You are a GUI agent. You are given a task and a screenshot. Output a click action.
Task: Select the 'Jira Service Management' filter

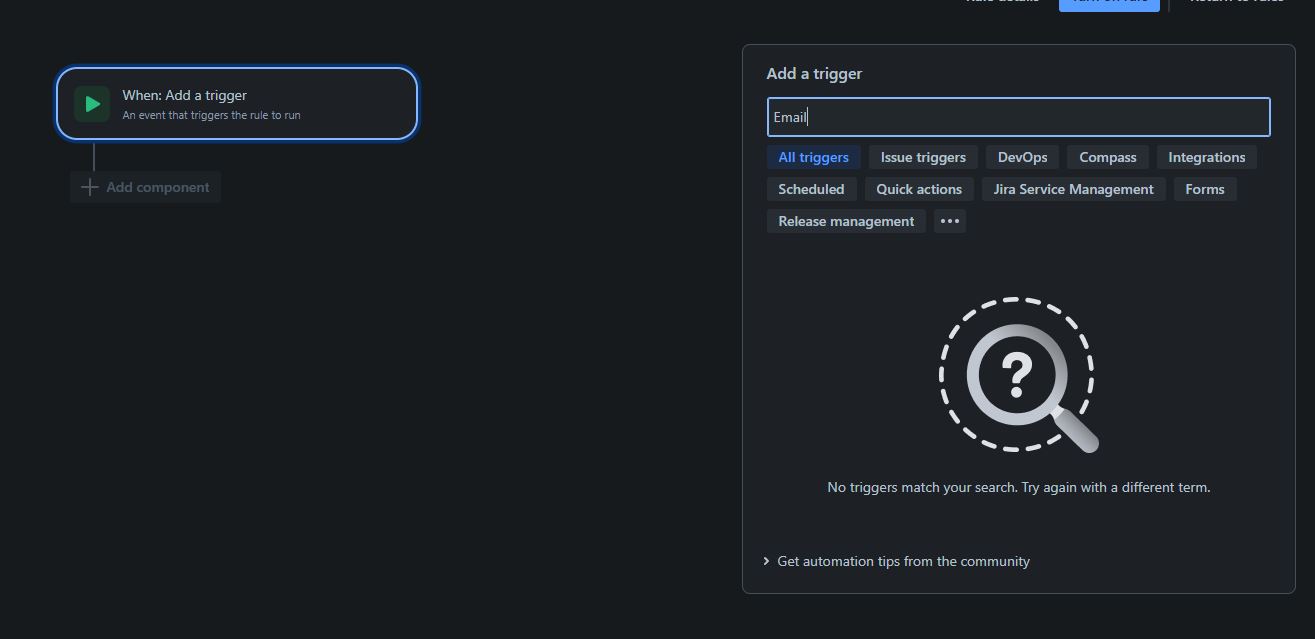click(x=1073, y=189)
